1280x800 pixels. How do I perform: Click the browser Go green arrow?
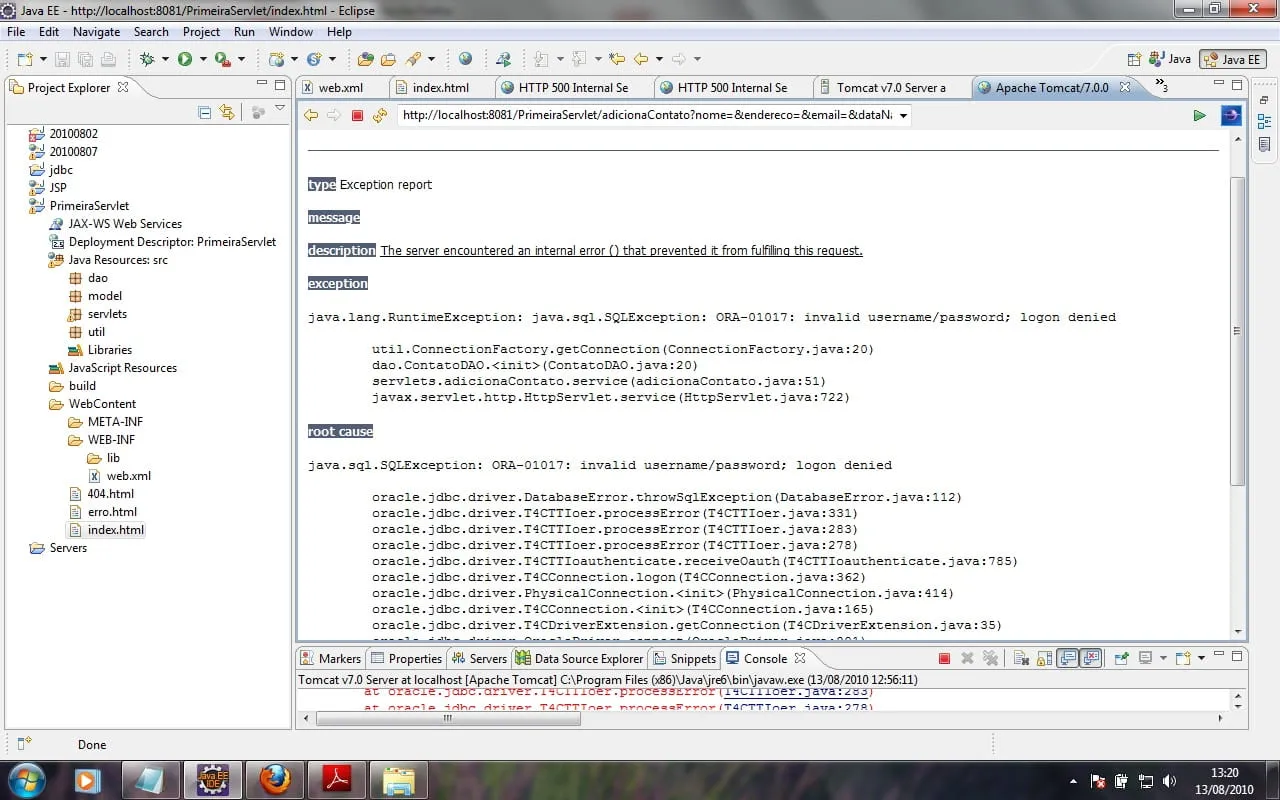tap(1199, 115)
